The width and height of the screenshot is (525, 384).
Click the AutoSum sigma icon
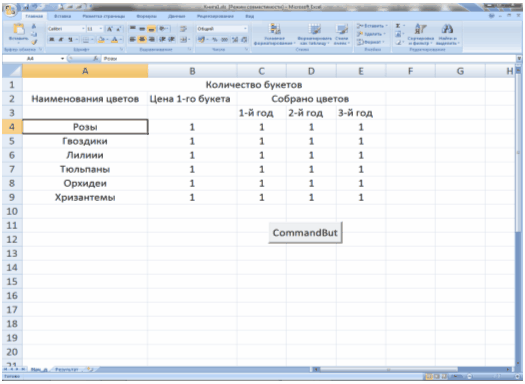click(398, 26)
